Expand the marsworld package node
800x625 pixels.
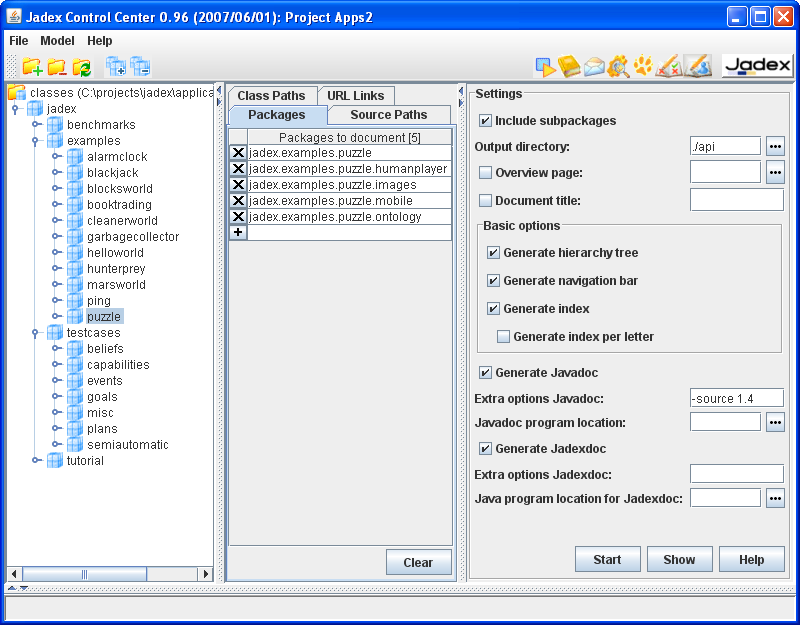pos(57,285)
